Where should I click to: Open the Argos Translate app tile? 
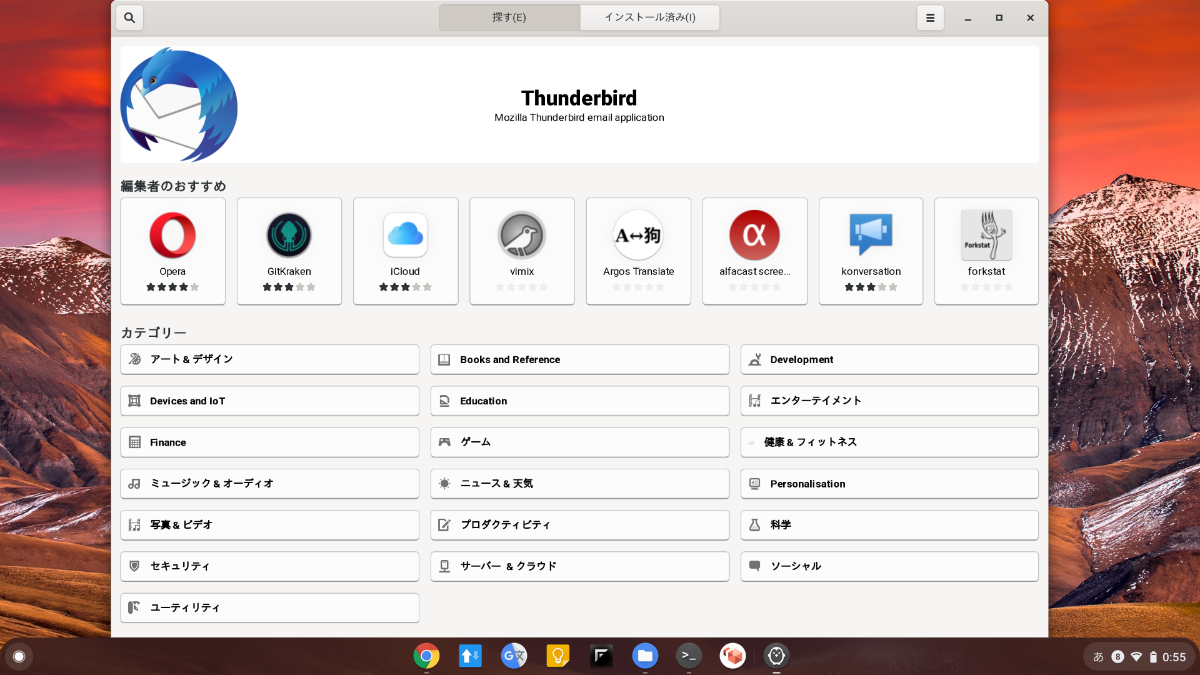tap(638, 251)
